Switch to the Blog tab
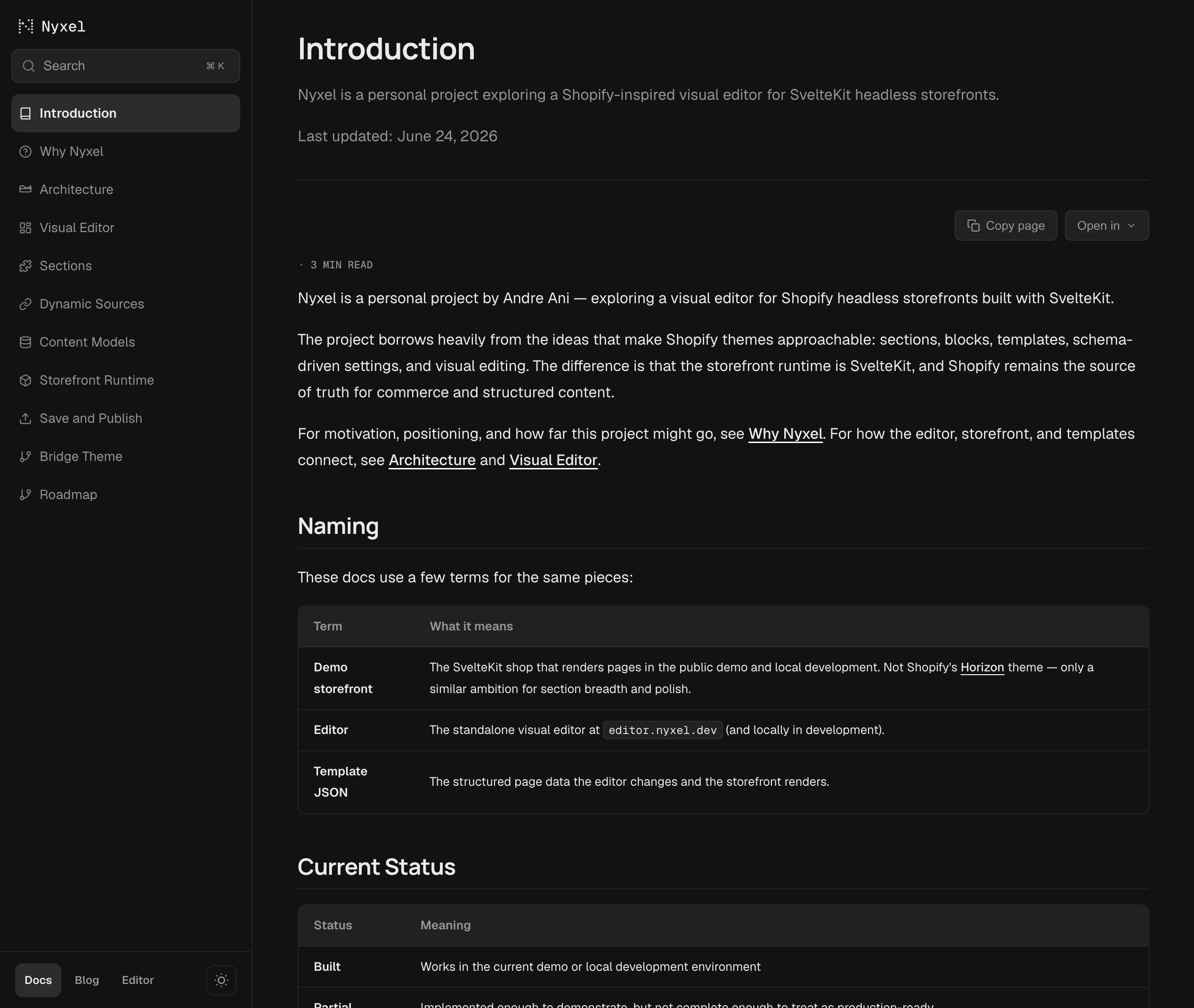 pyautogui.click(x=87, y=980)
